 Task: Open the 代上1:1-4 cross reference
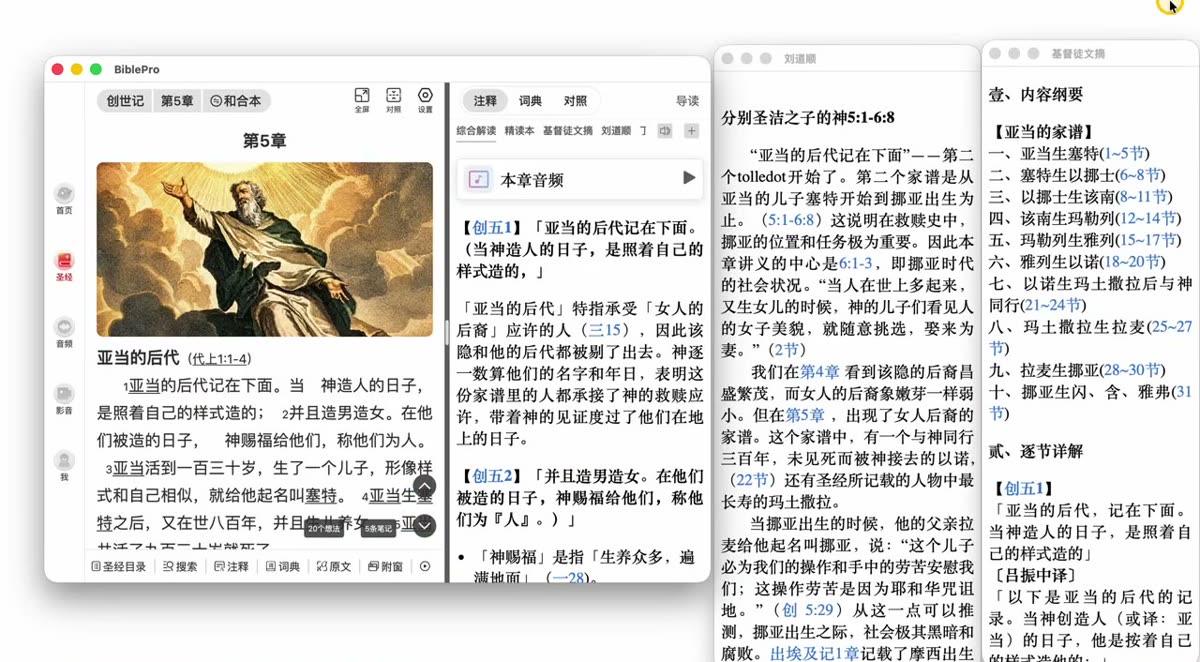tap(220, 359)
